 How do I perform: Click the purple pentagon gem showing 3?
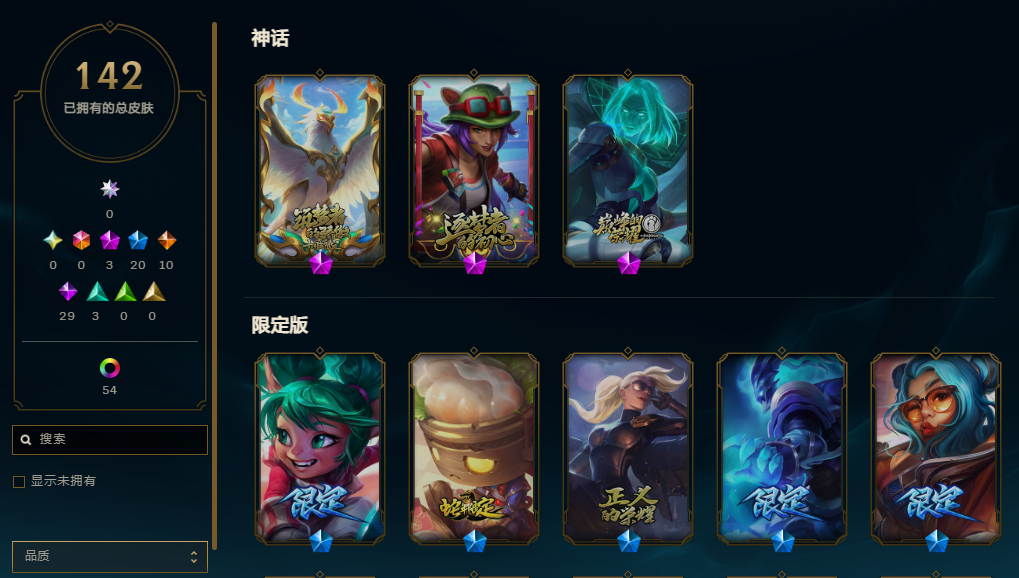(x=109, y=240)
